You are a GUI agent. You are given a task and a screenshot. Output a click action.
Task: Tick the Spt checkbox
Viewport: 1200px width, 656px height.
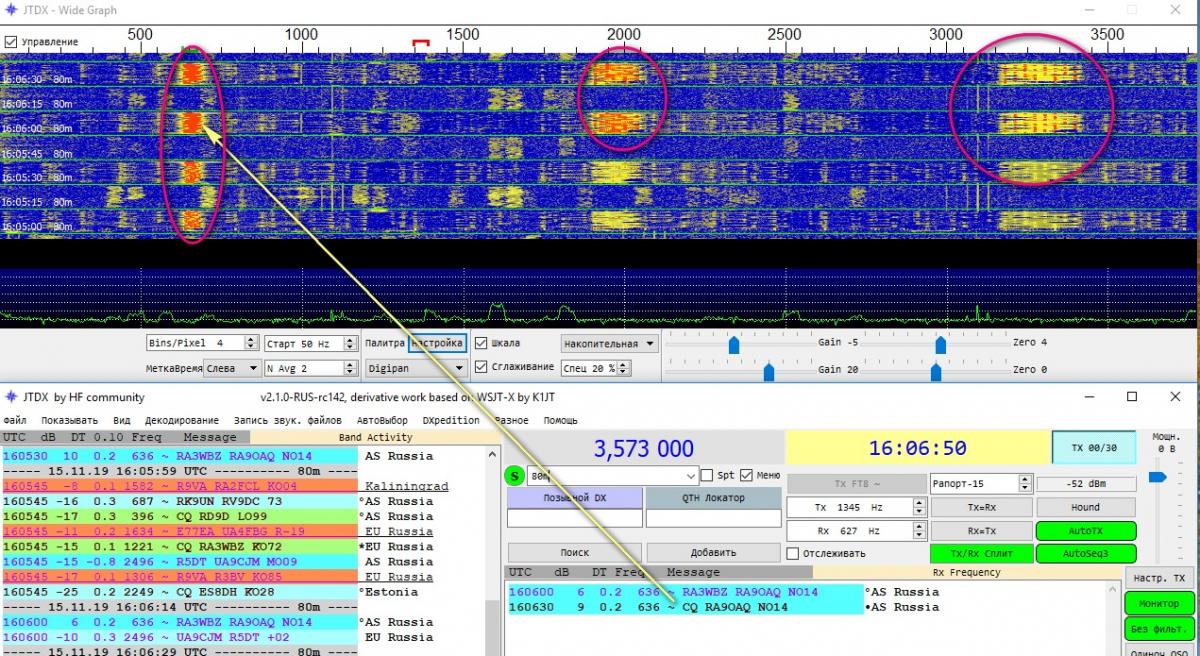click(708, 476)
